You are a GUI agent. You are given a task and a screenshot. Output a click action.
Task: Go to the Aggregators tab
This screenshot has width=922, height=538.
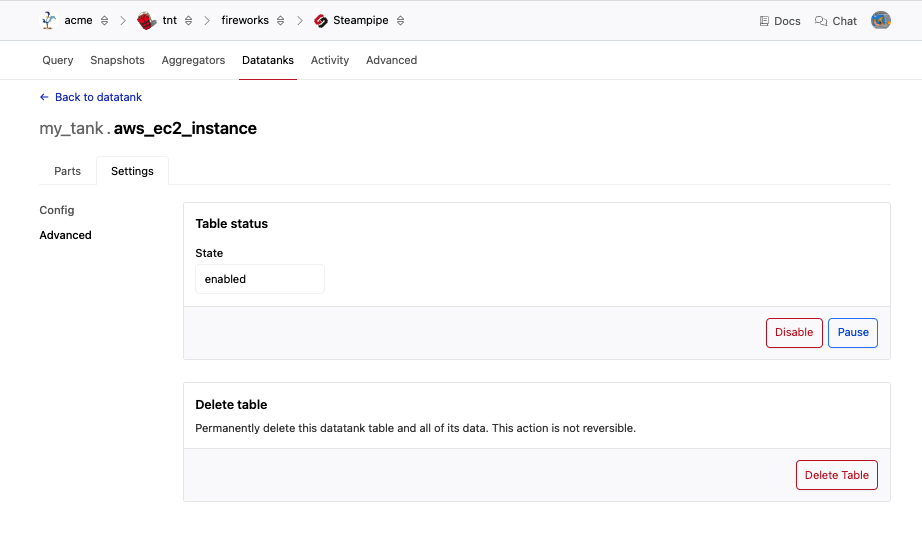[x=193, y=60]
